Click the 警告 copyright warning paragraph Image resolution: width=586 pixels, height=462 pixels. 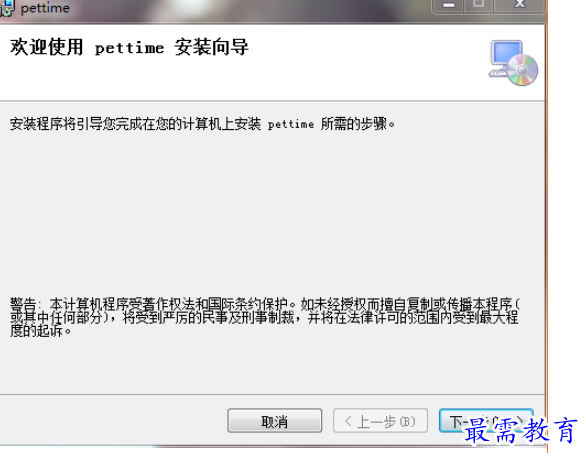[265, 317]
